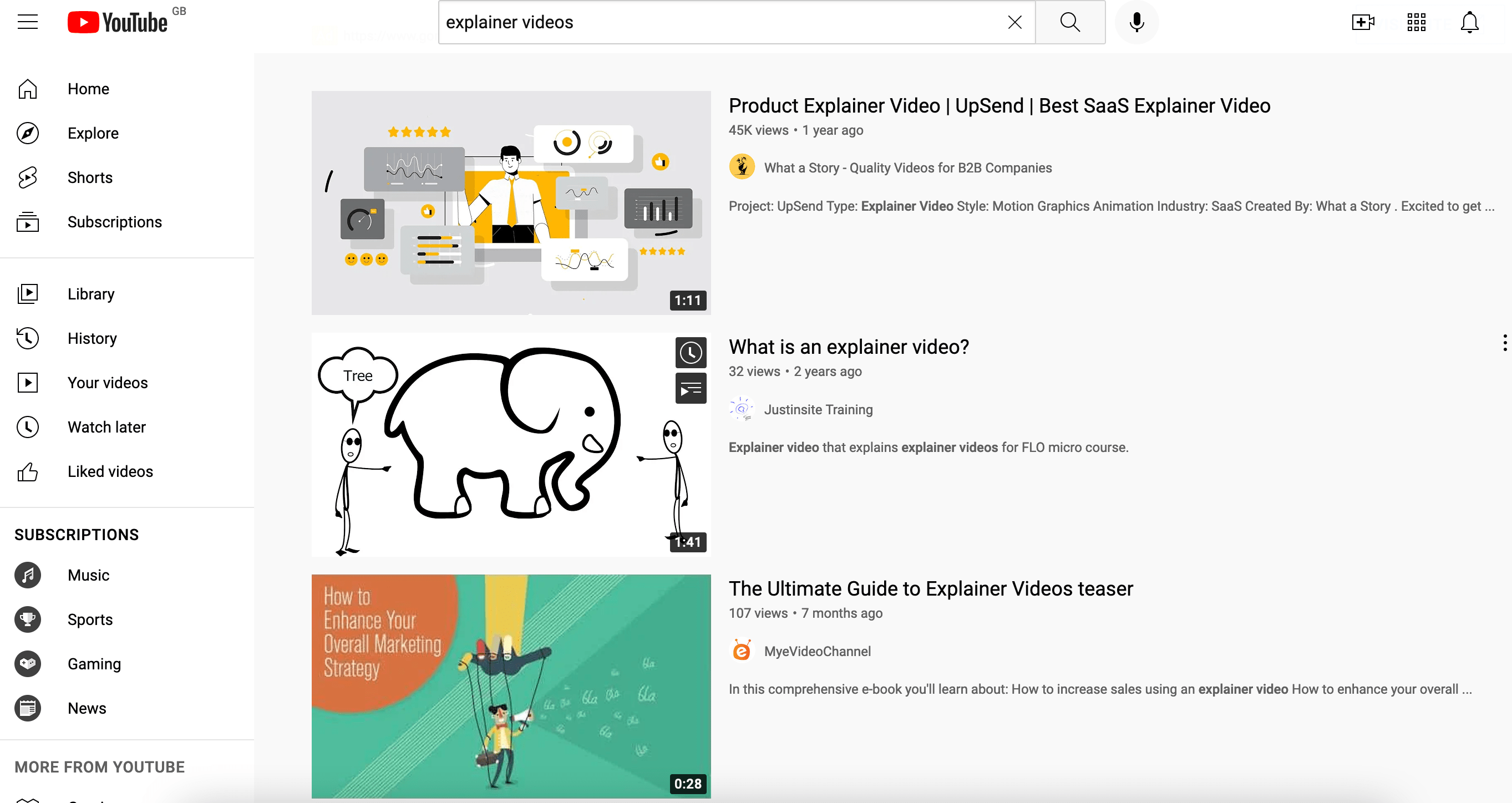This screenshot has height=803, width=1512.
Task: Open History from the sidebar
Action: (92, 338)
